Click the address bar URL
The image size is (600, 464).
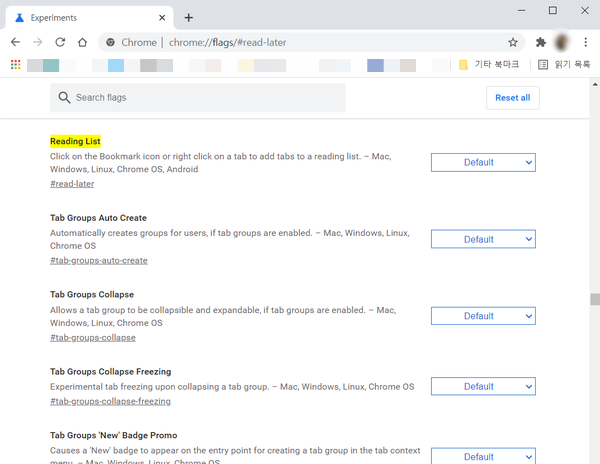coord(228,42)
